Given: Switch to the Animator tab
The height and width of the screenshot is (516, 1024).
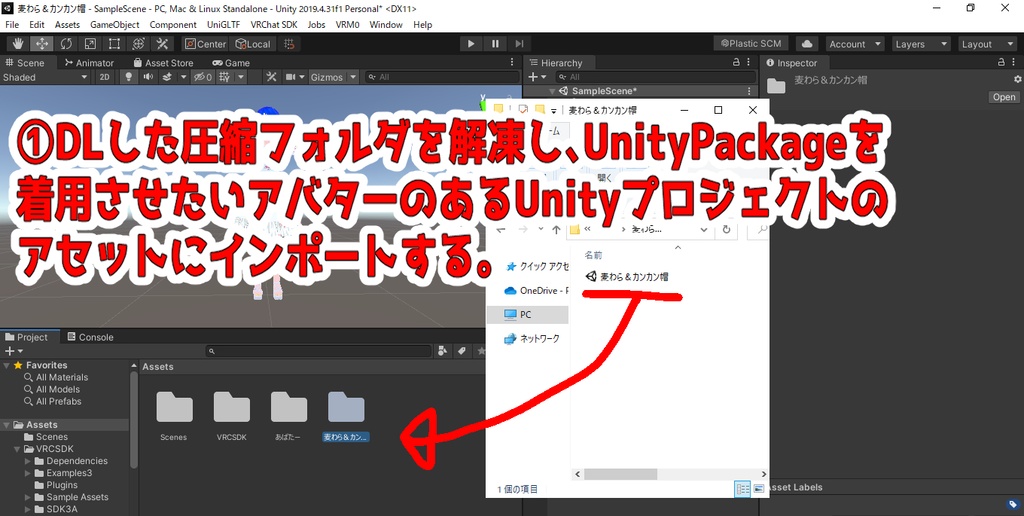Looking at the screenshot, I should pyautogui.click(x=89, y=63).
